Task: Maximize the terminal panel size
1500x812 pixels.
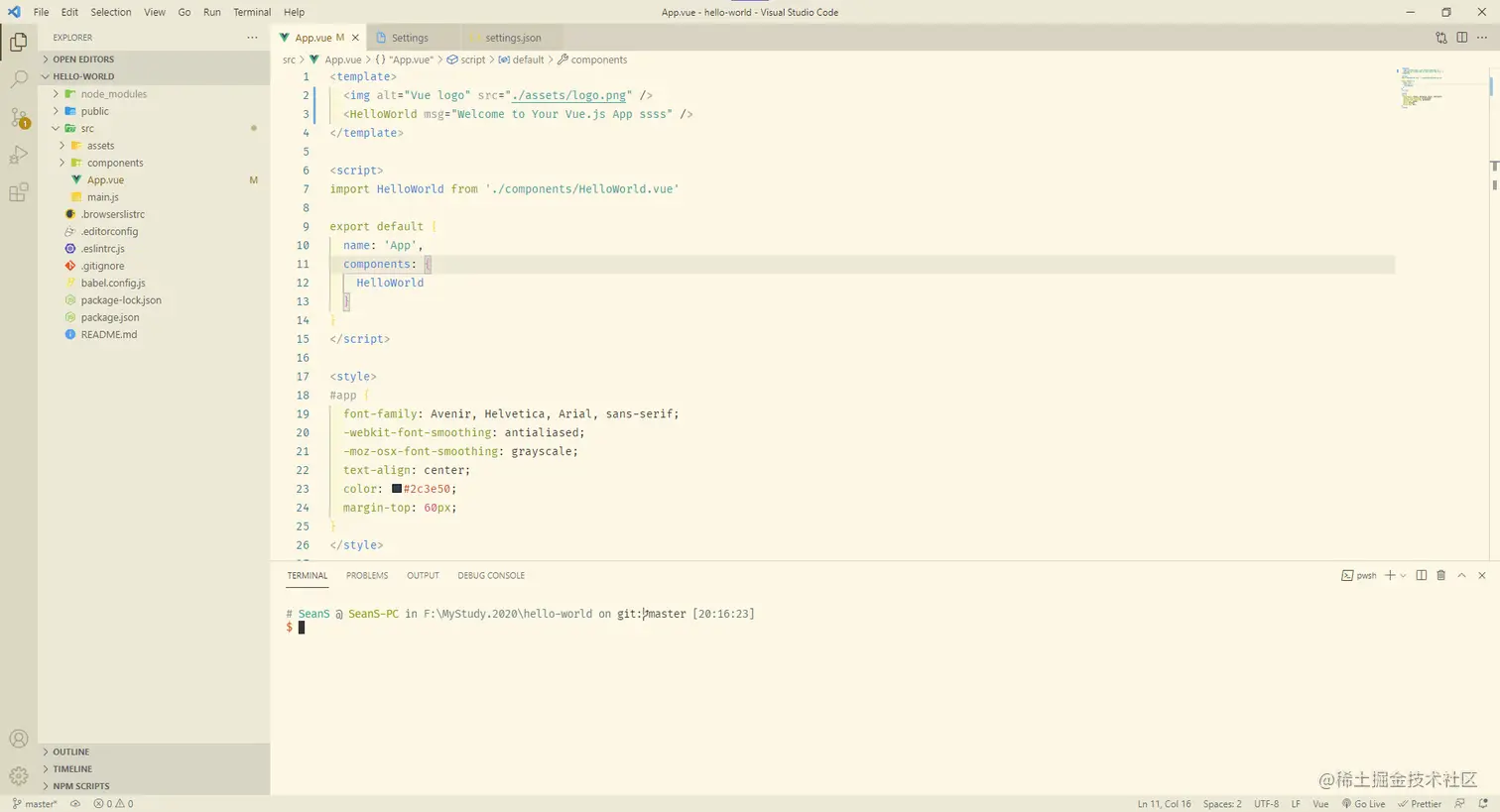Action: click(x=1461, y=575)
